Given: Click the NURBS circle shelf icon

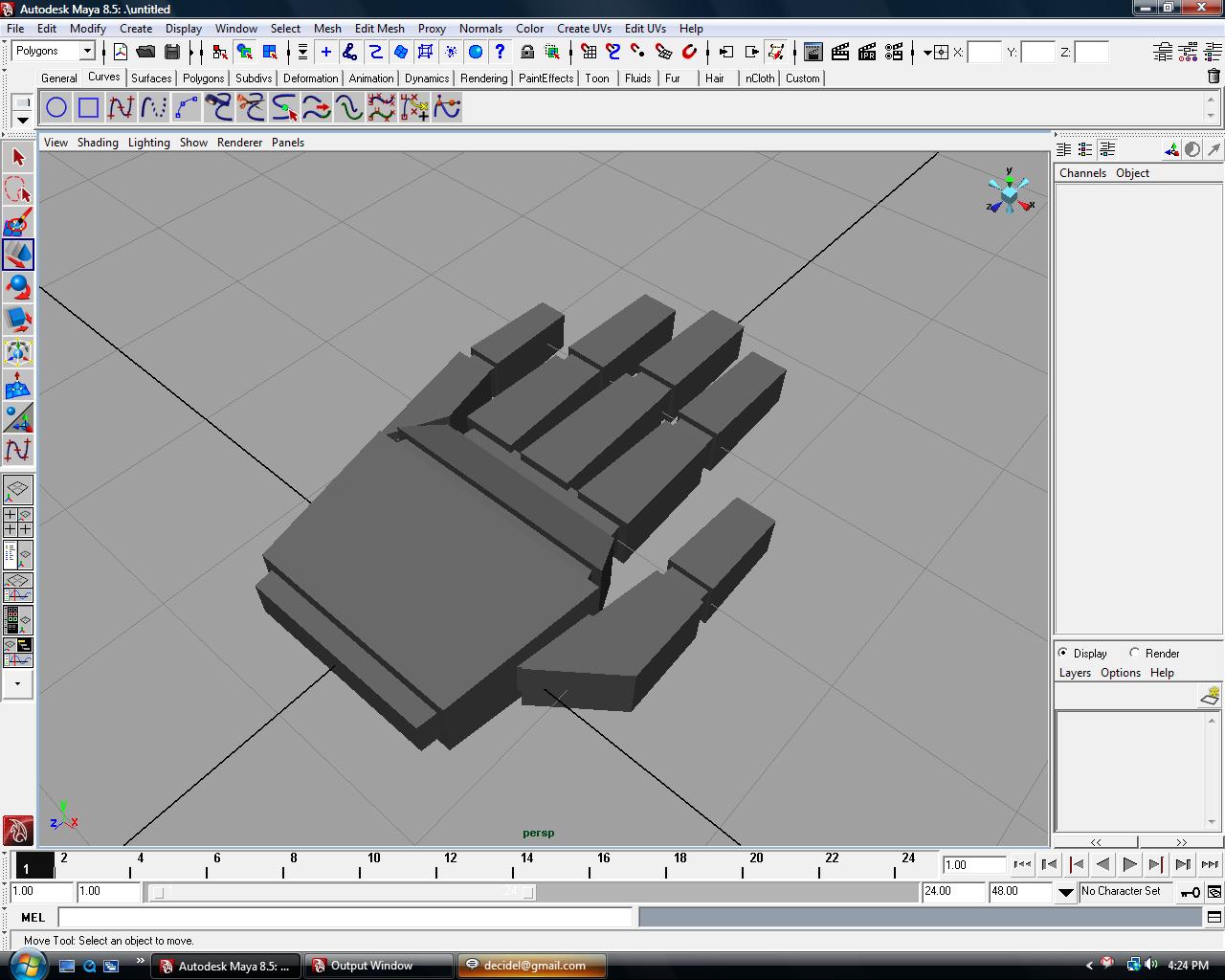Looking at the screenshot, I should pos(56,107).
